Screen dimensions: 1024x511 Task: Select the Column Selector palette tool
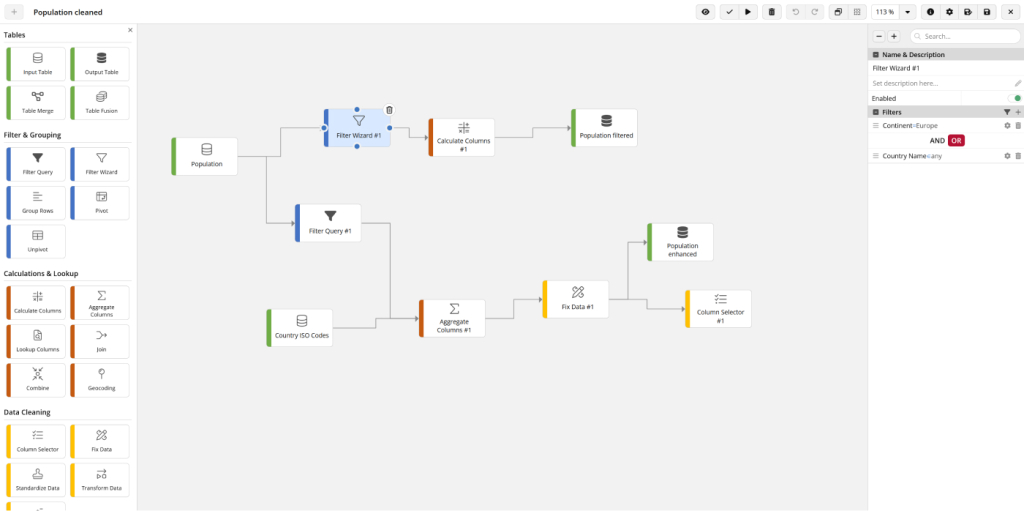(x=36, y=441)
